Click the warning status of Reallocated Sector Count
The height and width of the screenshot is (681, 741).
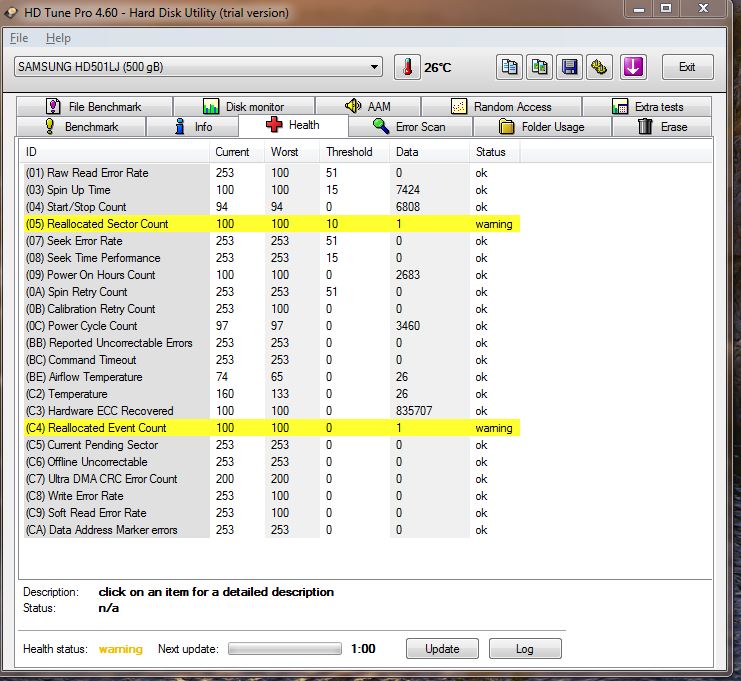(494, 224)
